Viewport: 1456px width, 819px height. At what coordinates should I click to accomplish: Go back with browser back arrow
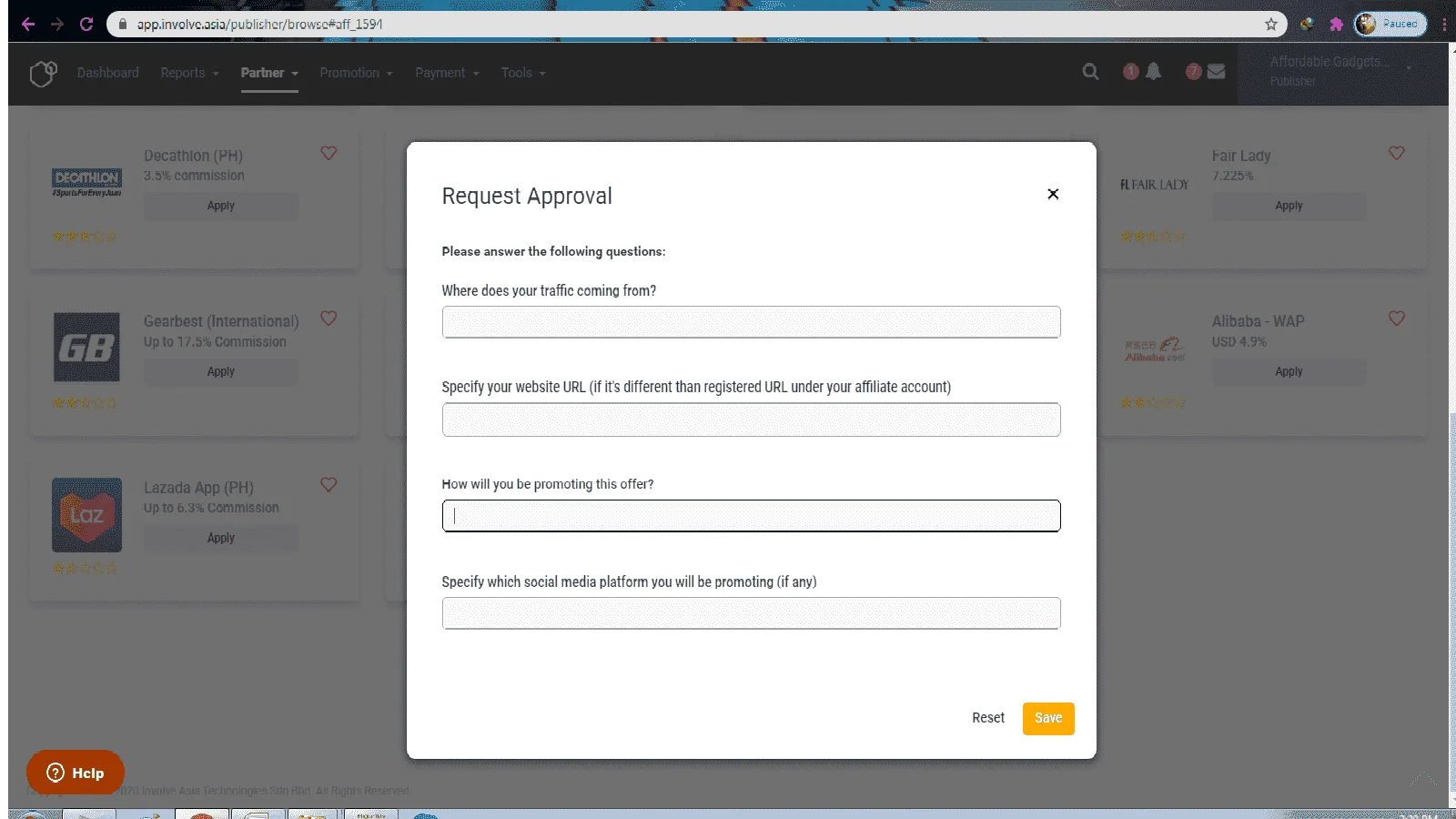pos(28,25)
